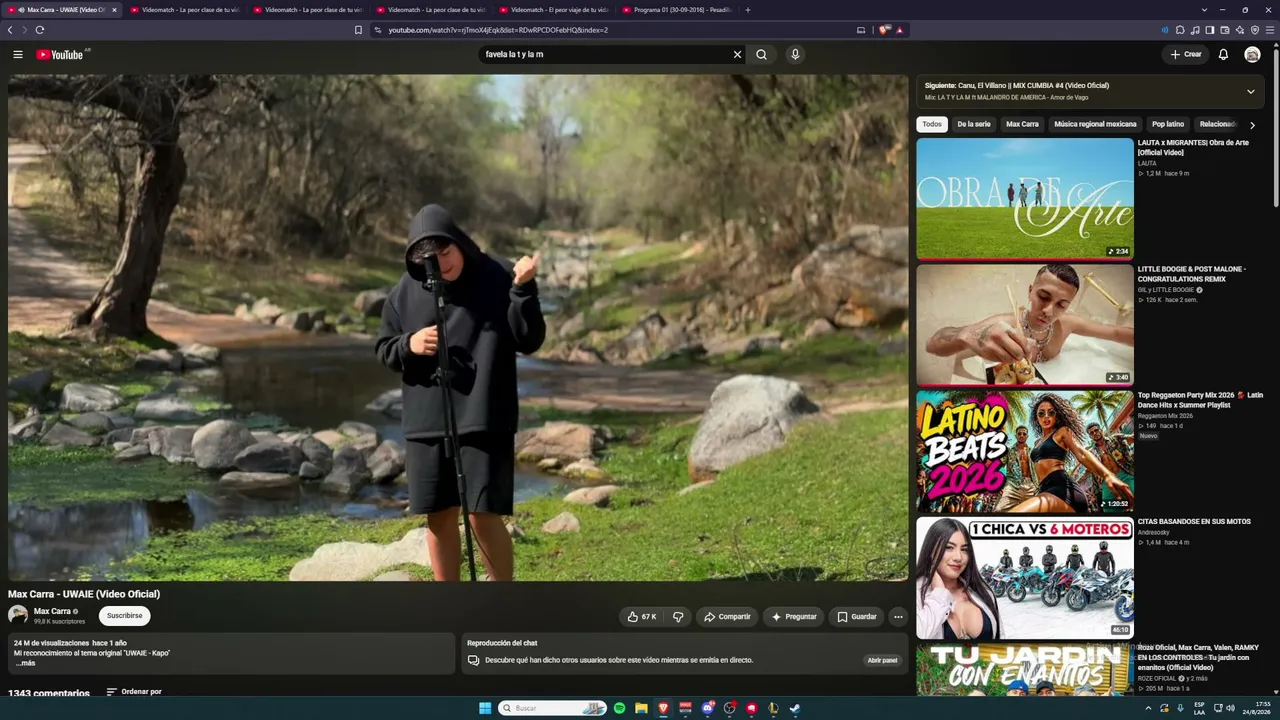The width and height of the screenshot is (1280, 720).
Task: Select the 'De la serie' chip
Action: 974,124
